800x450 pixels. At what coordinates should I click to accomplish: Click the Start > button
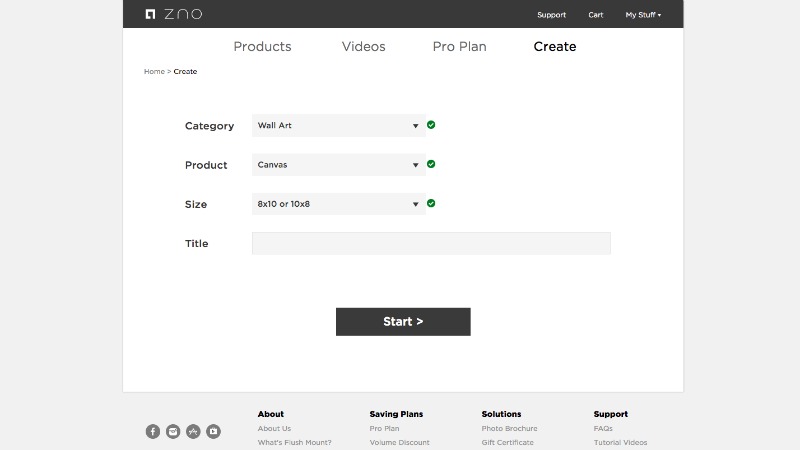[403, 321]
